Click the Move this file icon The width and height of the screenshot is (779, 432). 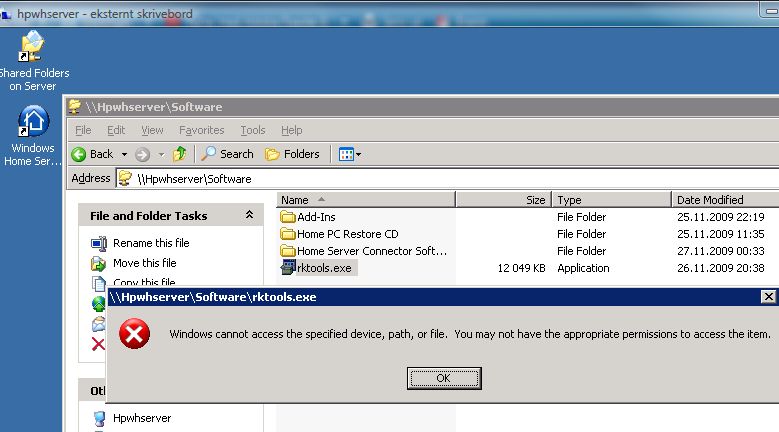pyautogui.click(x=98, y=263)
